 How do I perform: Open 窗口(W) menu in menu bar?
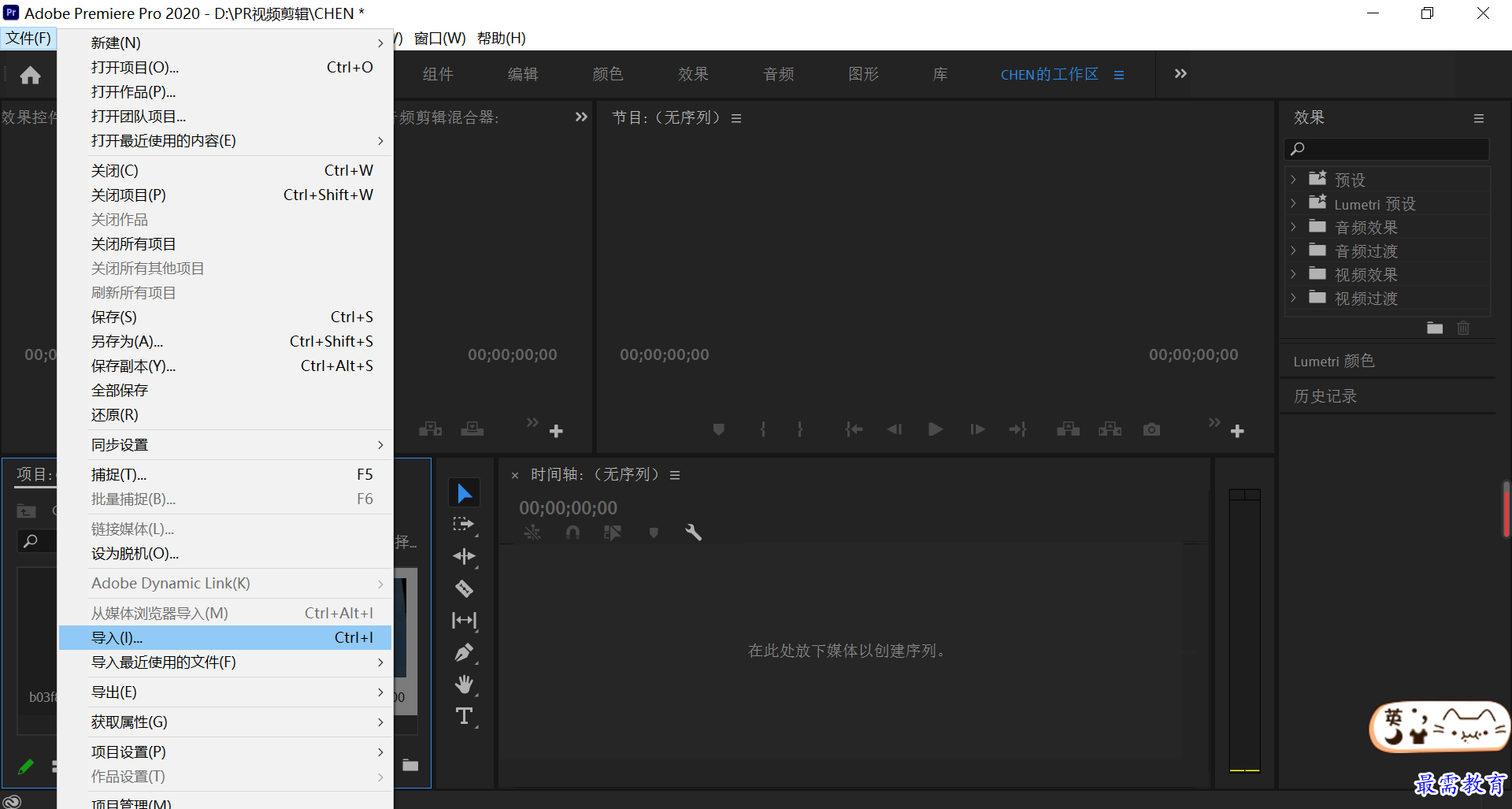click(439, 38)
